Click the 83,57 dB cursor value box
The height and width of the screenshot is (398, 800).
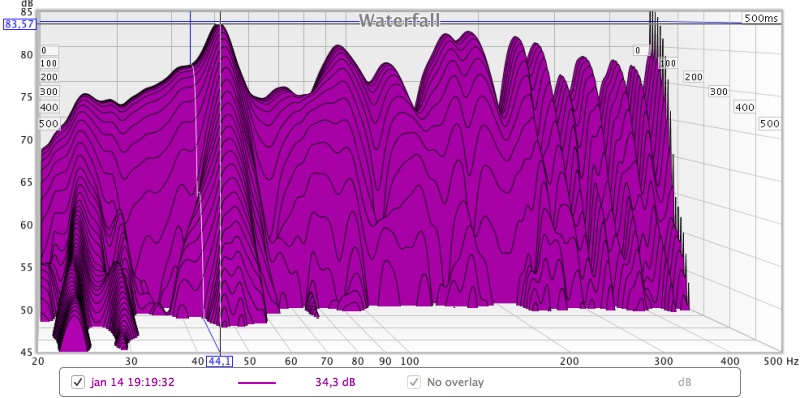[19, 24]
